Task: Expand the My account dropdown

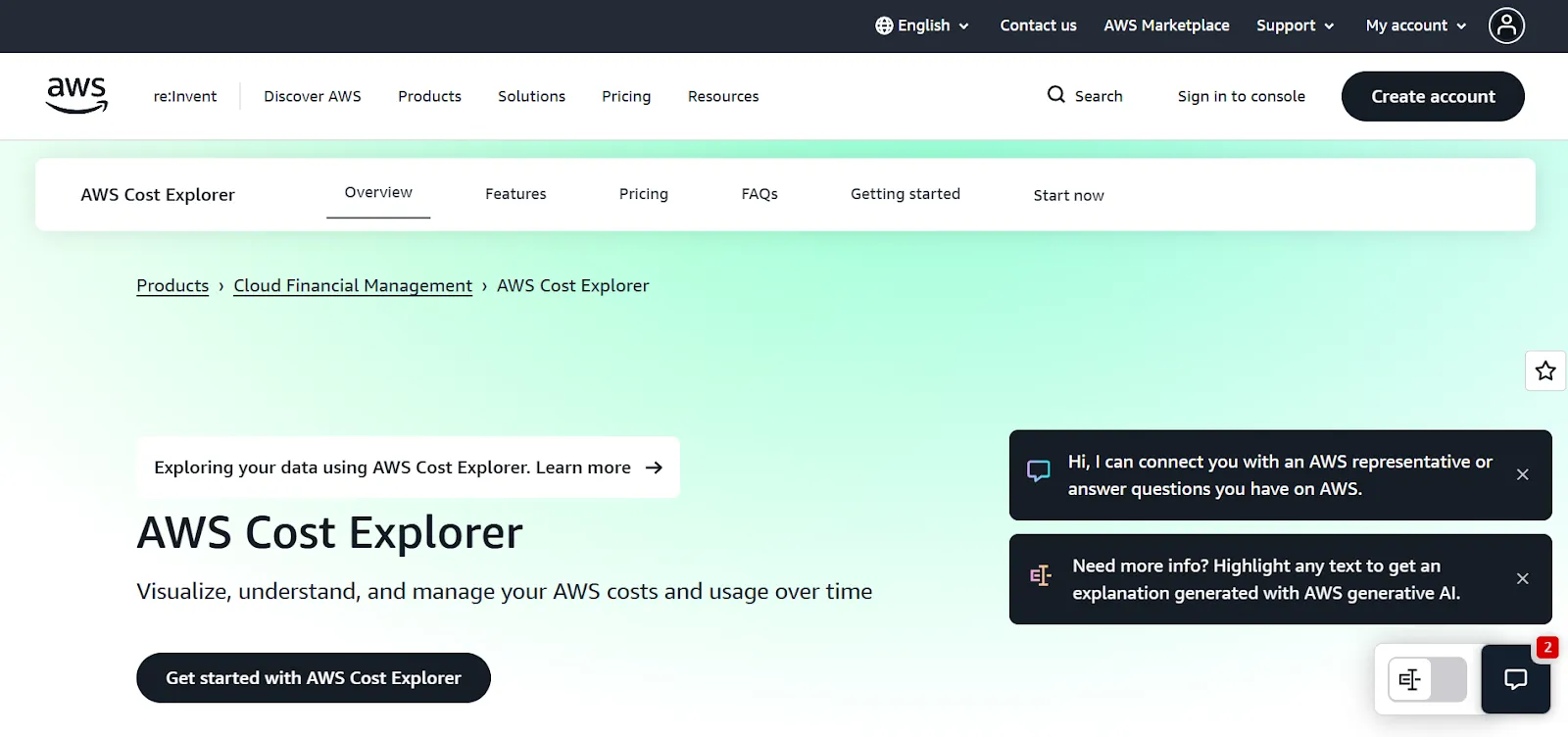Action: 1415,25
